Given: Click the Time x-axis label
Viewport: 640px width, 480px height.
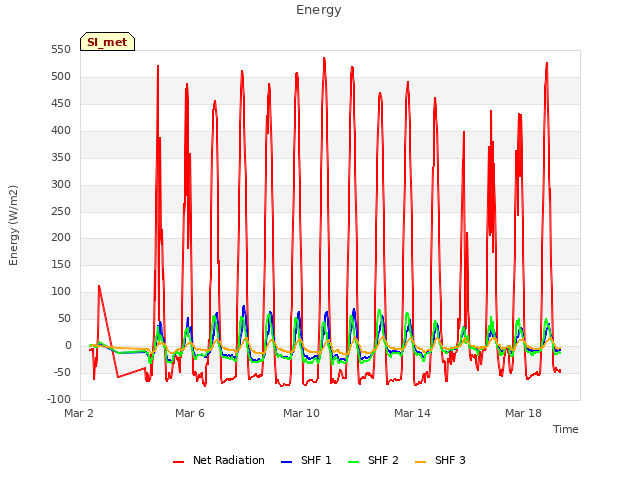Looking at the screenshot, I should [x=565, y=429].
